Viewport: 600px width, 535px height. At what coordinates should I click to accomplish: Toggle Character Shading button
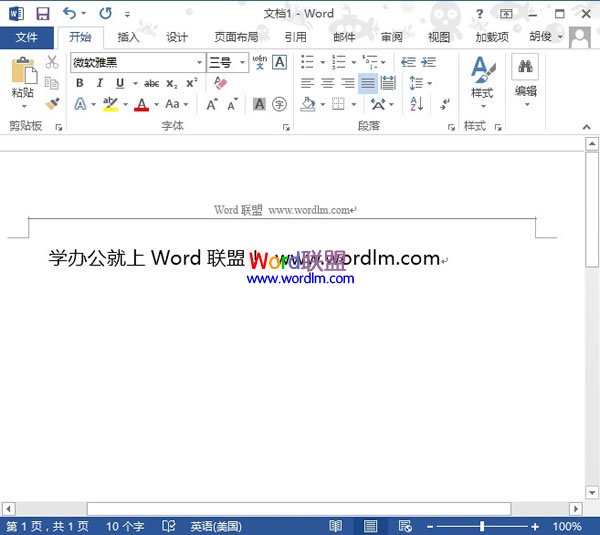tap(259, 104)
